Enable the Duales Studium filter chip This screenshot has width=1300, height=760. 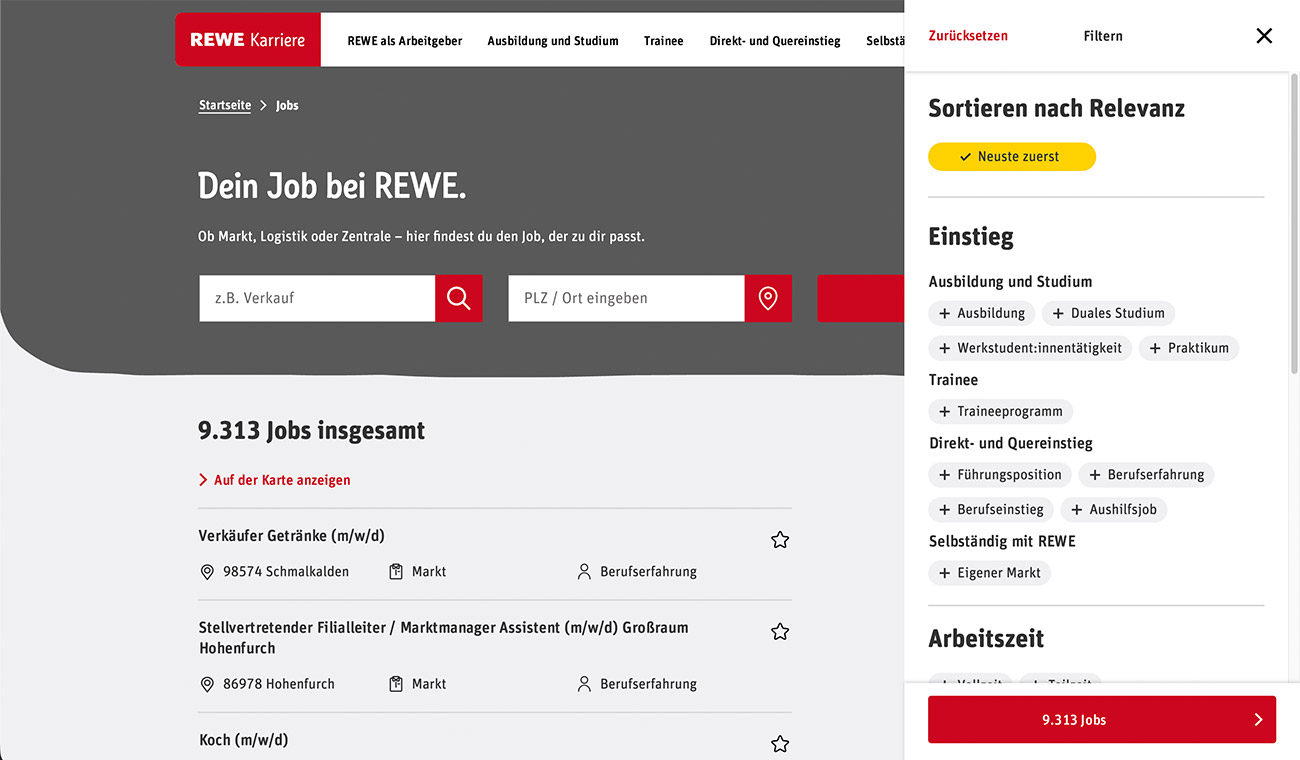tap(1108, 313)
